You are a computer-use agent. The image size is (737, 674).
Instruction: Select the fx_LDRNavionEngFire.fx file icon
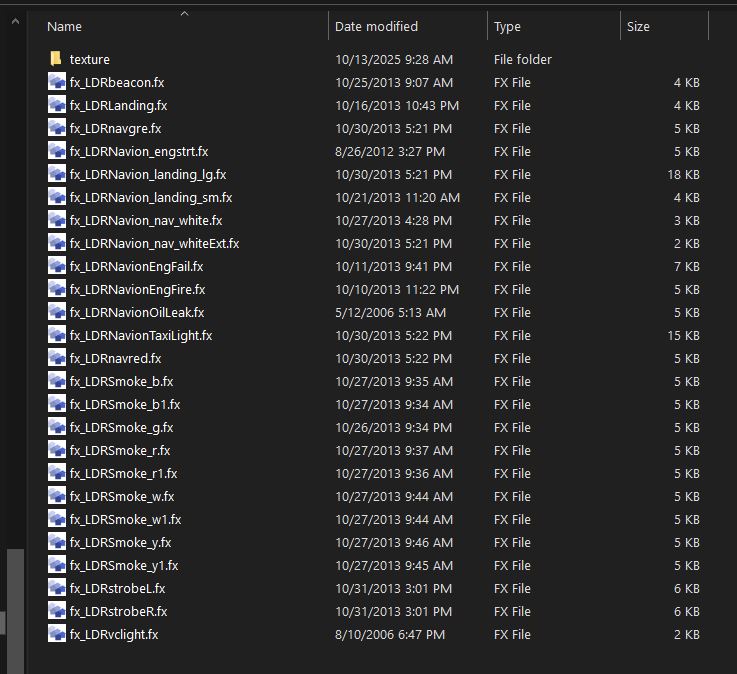tap(57, 289)
